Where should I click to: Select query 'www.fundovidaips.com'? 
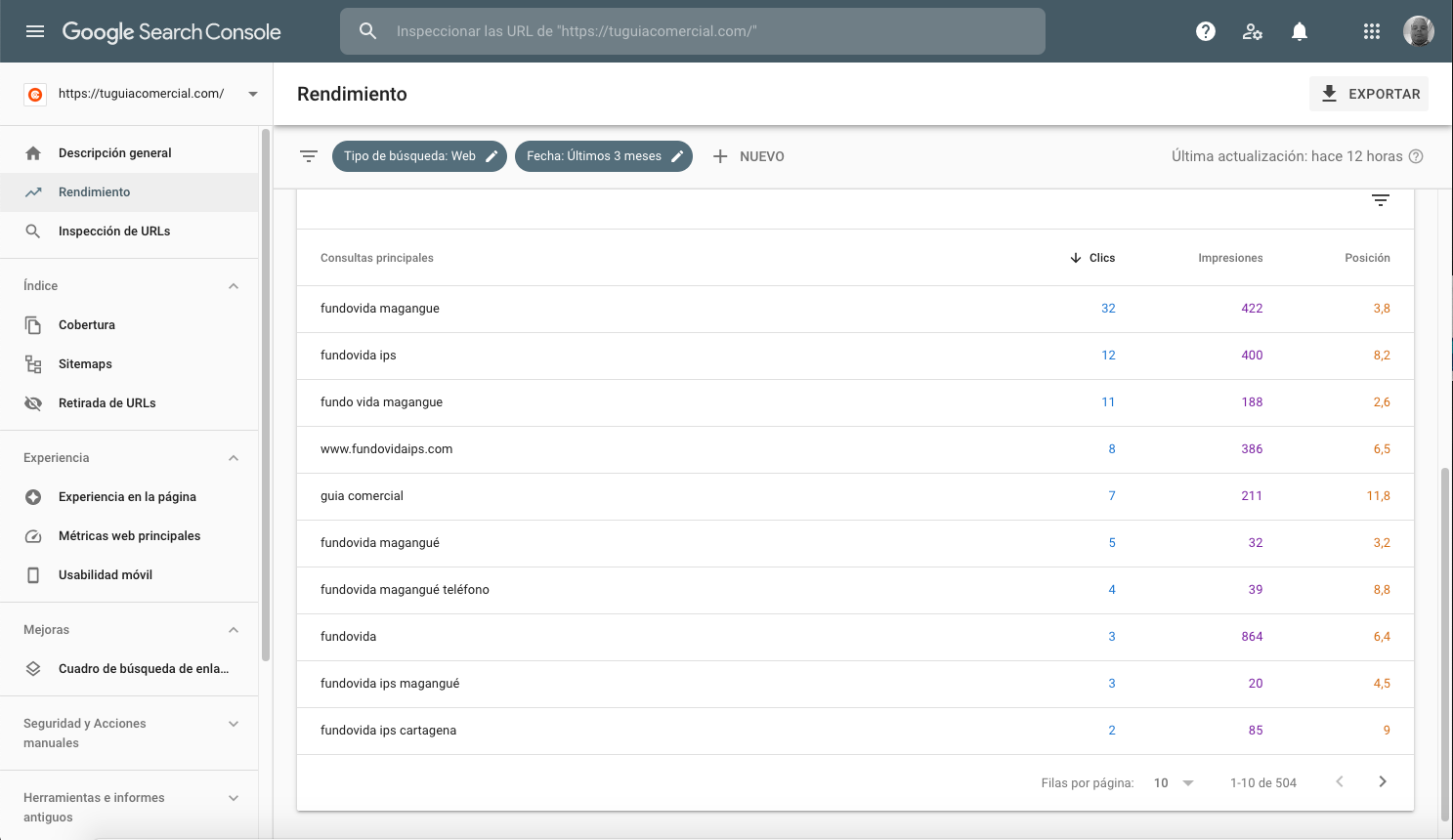point(855,449)
